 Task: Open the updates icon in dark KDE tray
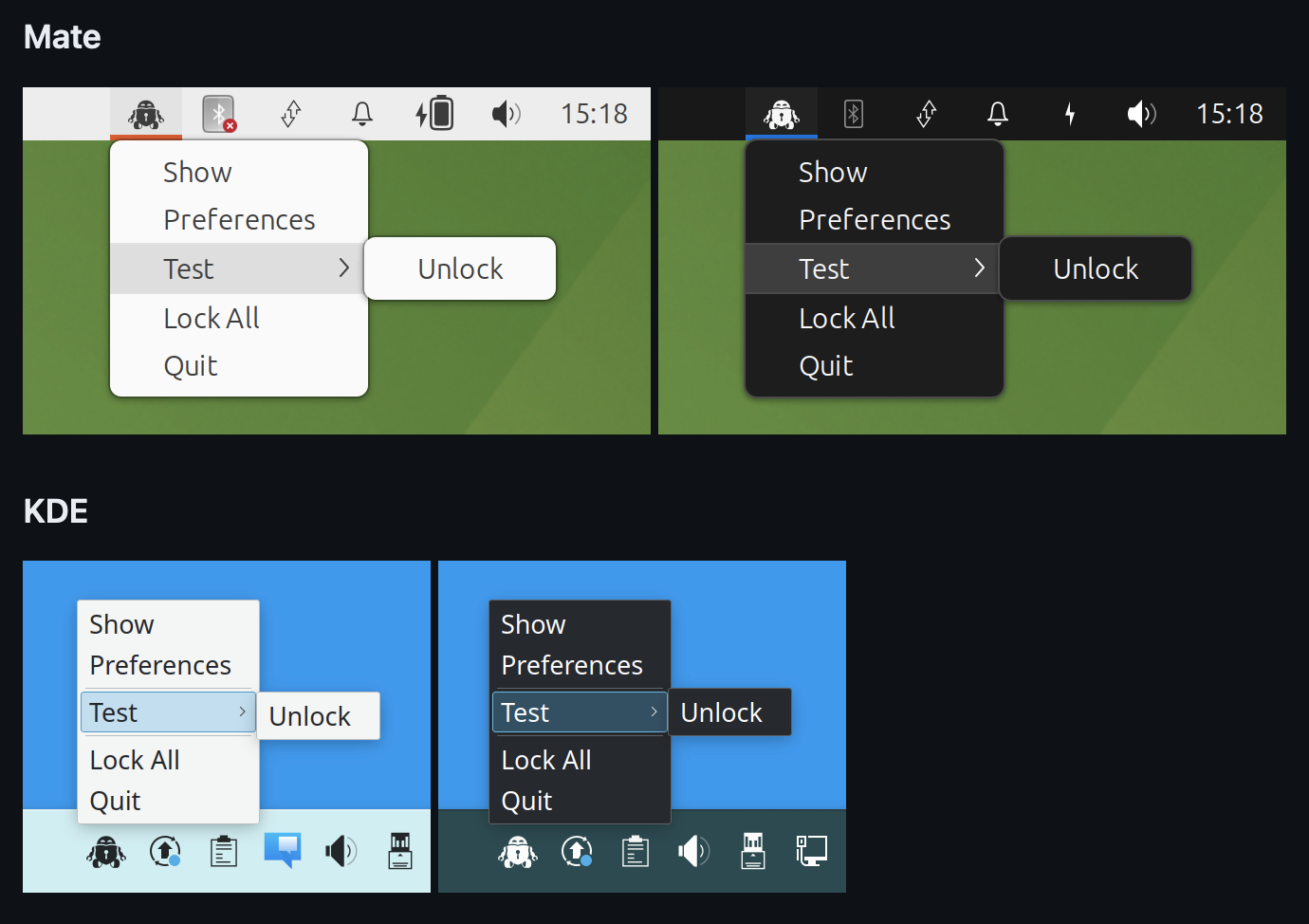tap(577, 851)
